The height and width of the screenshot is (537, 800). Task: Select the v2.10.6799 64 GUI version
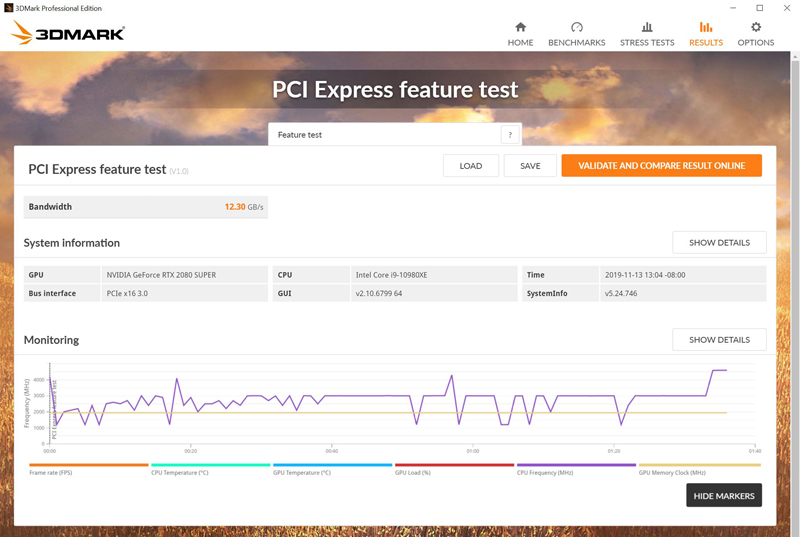coord(379,294)
